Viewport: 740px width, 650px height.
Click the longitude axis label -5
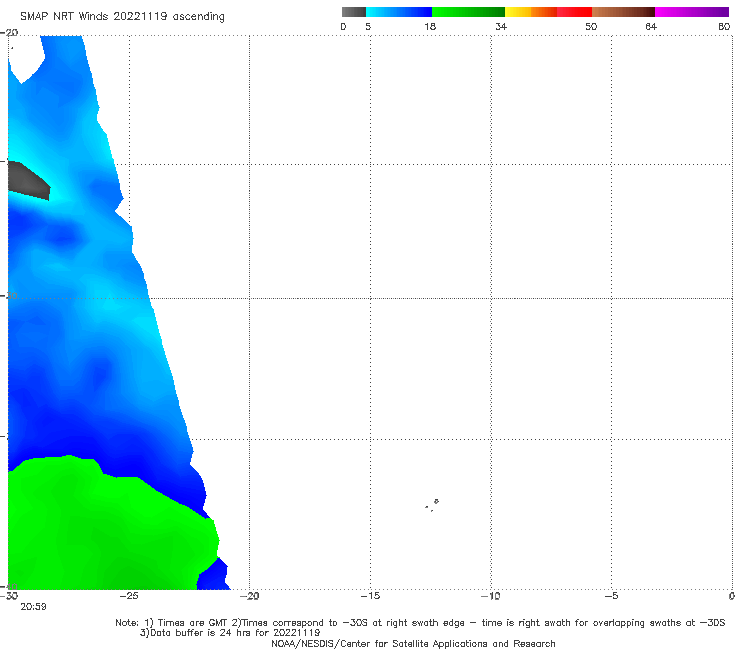click(x=612, y=596)
